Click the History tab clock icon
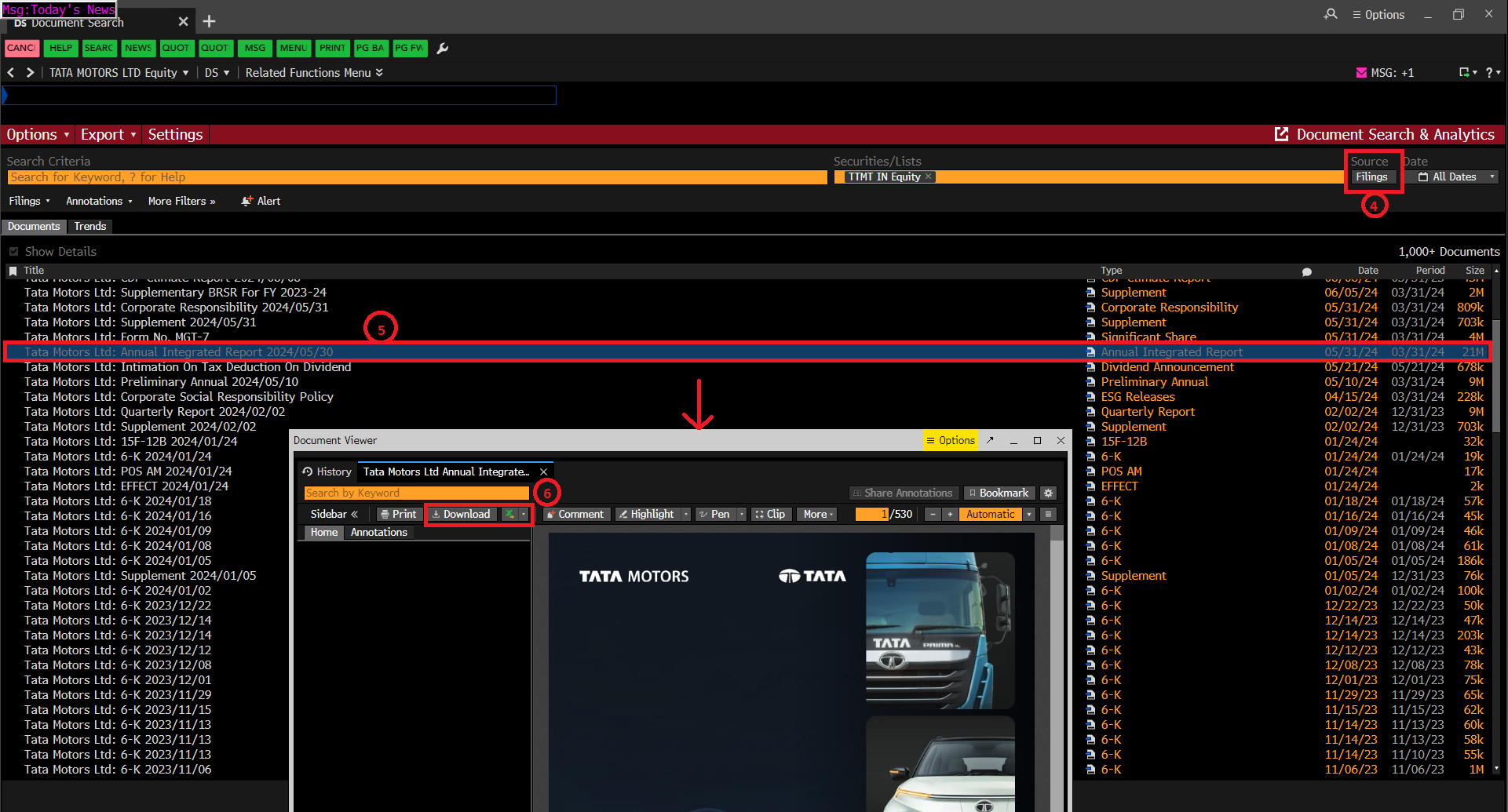 [308, 472]
